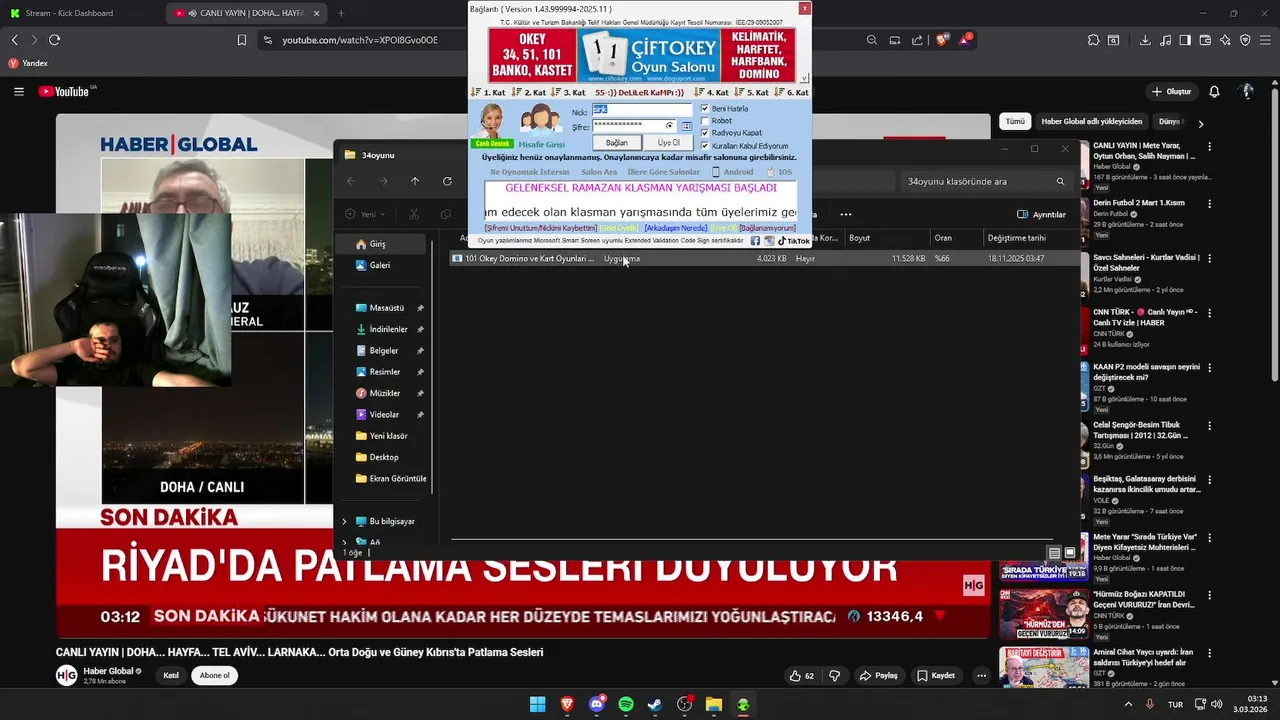Open the browser playlist music-note icon
1280x720 pixels.
(x=1165, y=40)
